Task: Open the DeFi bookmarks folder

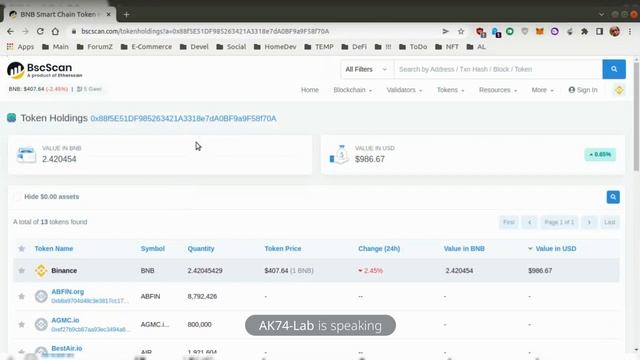Action: [354, 47]
